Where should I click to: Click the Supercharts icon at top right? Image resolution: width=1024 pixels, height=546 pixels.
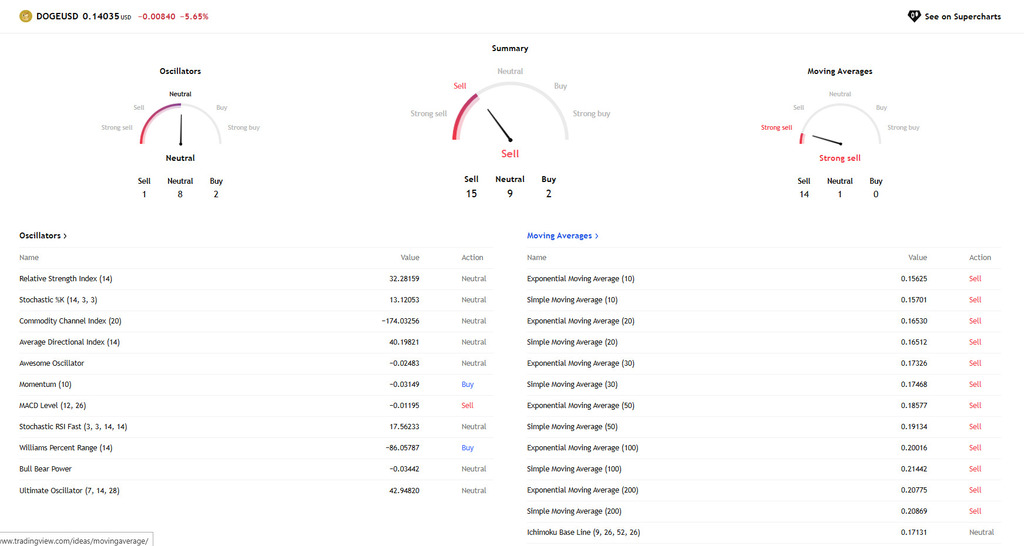click(913, 16)
